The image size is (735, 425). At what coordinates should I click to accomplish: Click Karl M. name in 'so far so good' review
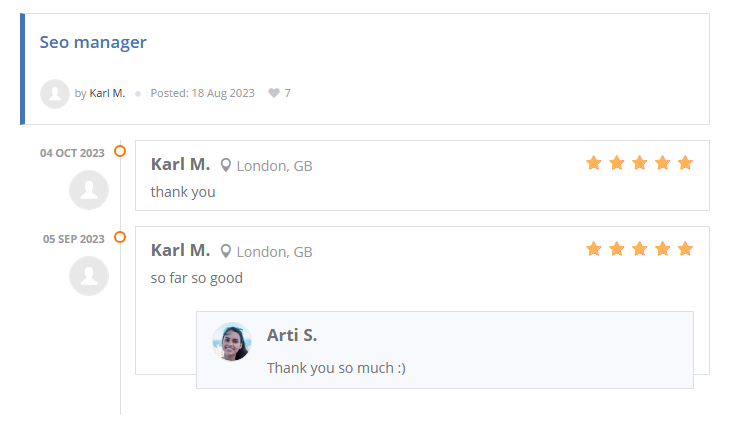tap(180, 250)
